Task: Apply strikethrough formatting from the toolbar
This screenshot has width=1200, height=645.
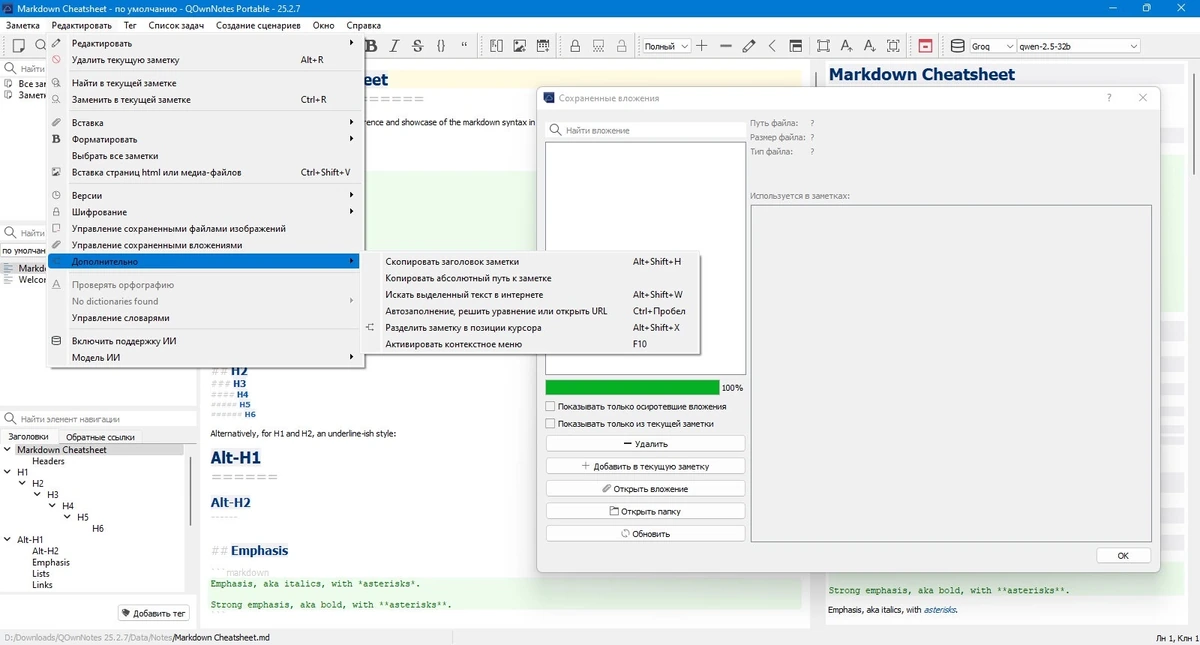Action: (417, 46)
